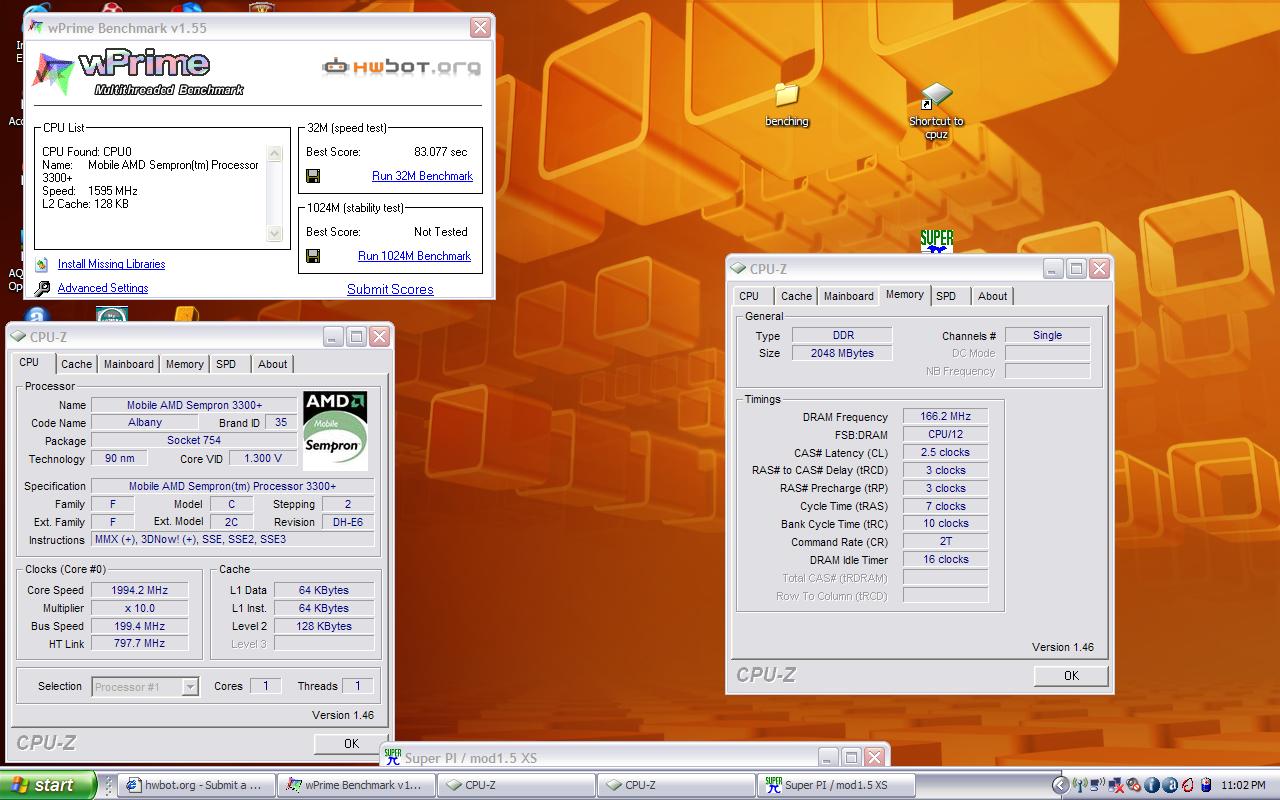The image size is (1280, 800).
Task: Click the Package value Socket 754
Action: pos(194,441)
